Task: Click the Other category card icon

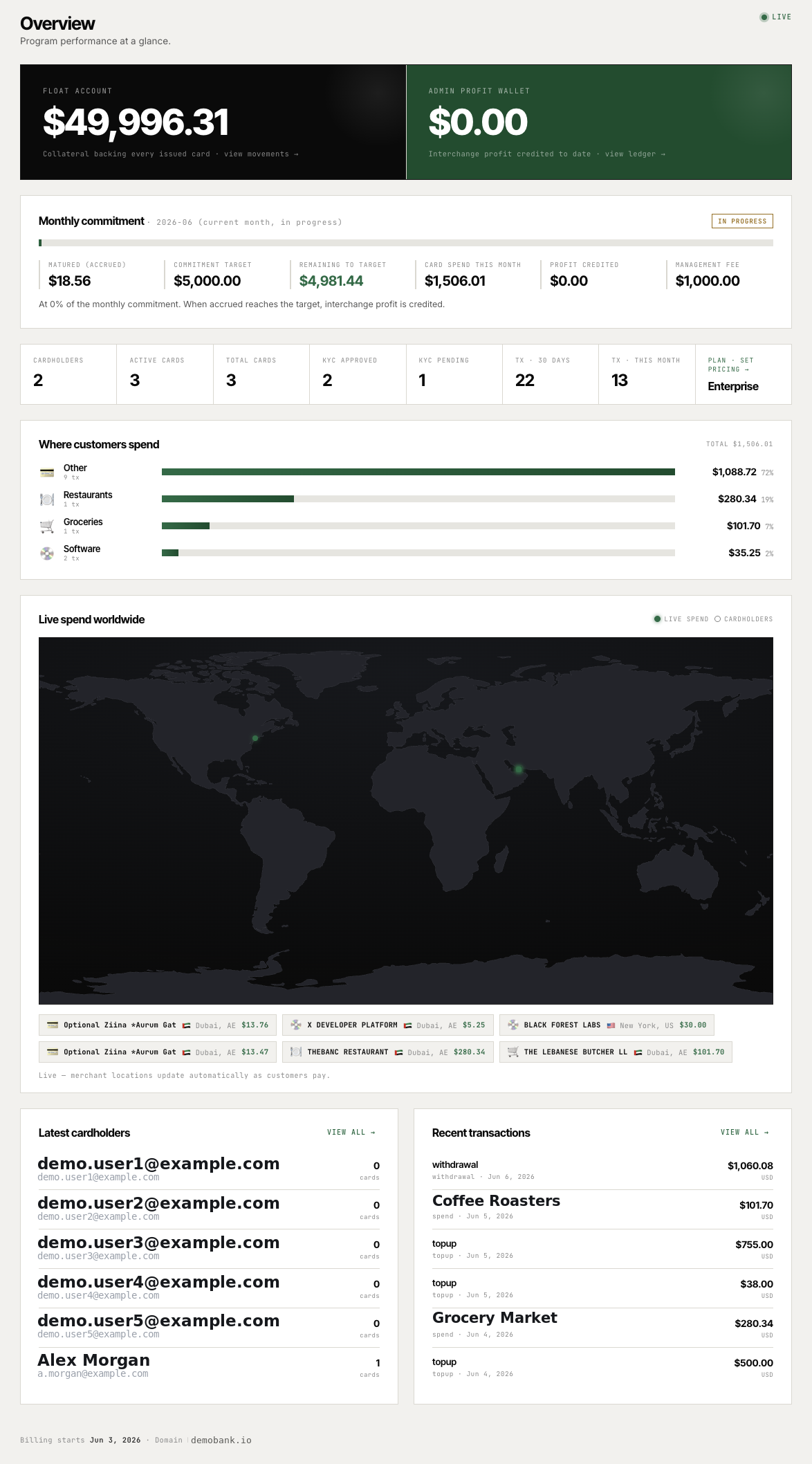Action: 47,473
